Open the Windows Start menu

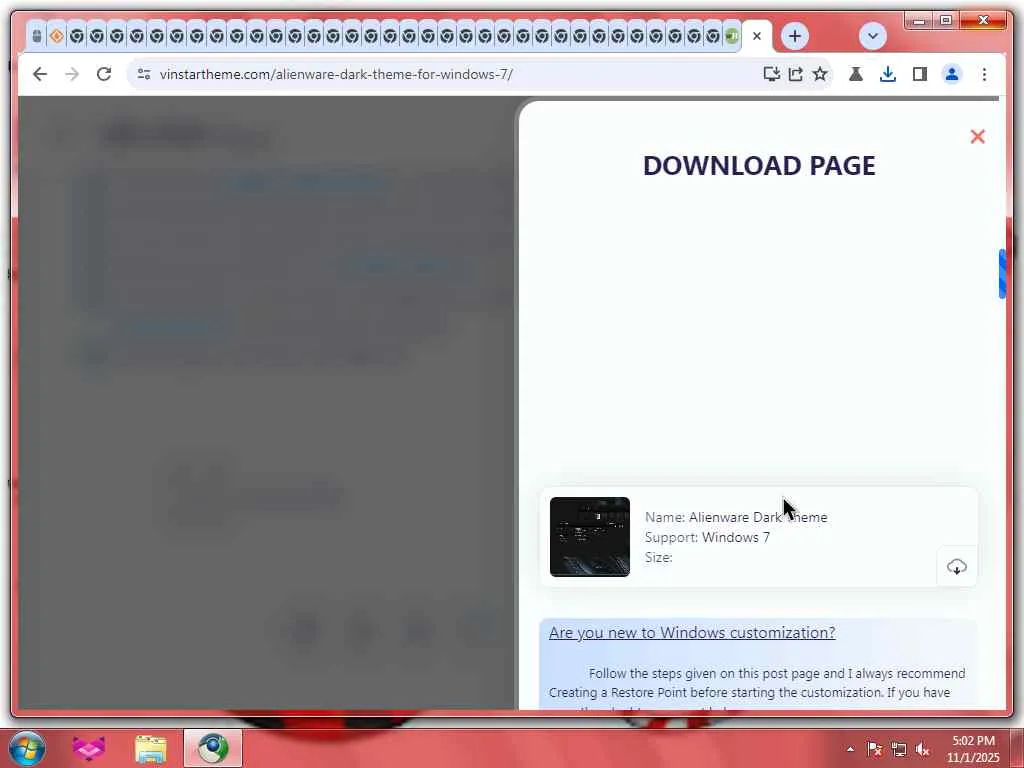click(x=27, y=748)
